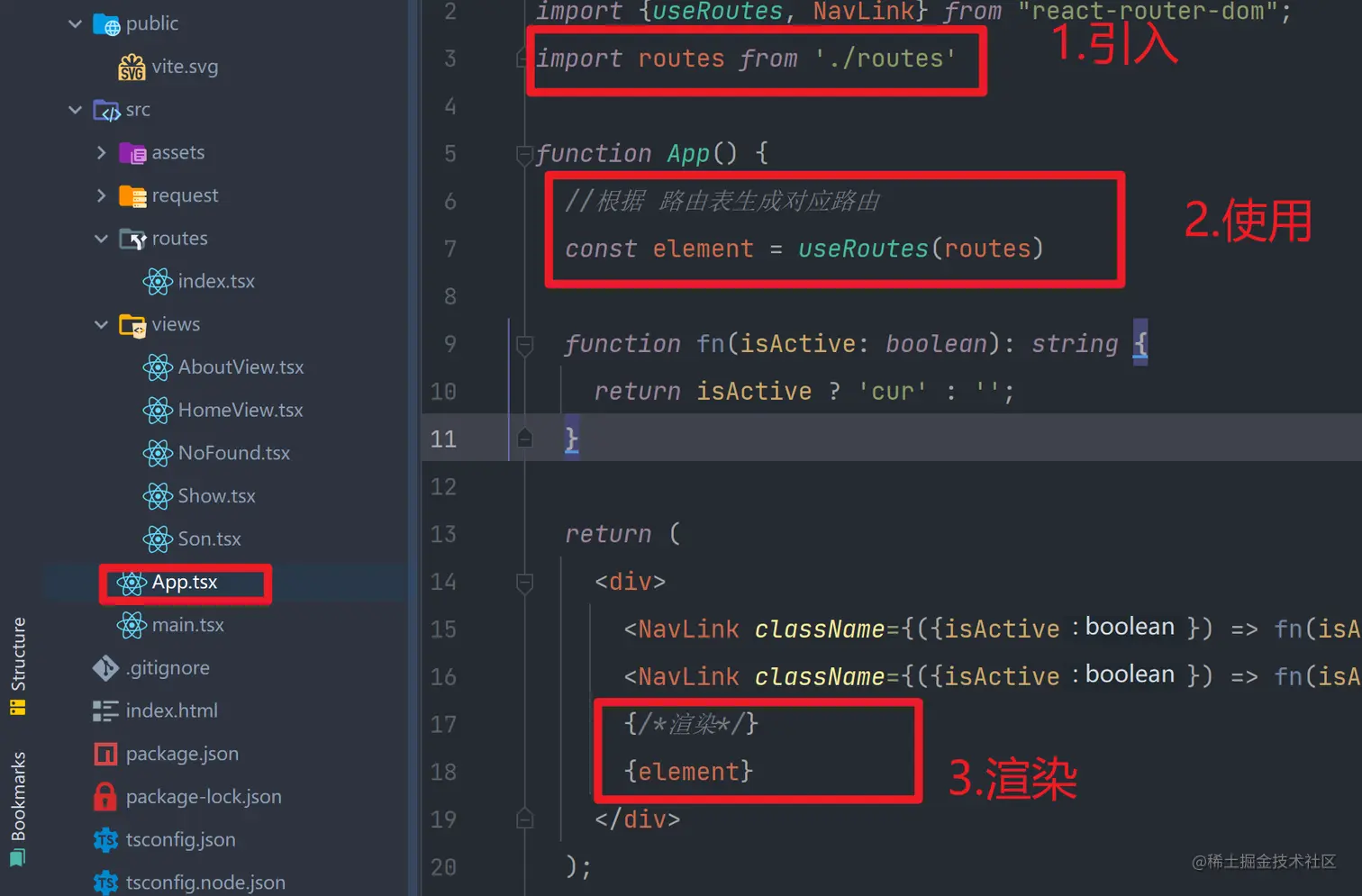Click the React icon of NoFound.tsx
This screenshot has height=896, width=1362.
pyautogui.click(x=158, y=453)
